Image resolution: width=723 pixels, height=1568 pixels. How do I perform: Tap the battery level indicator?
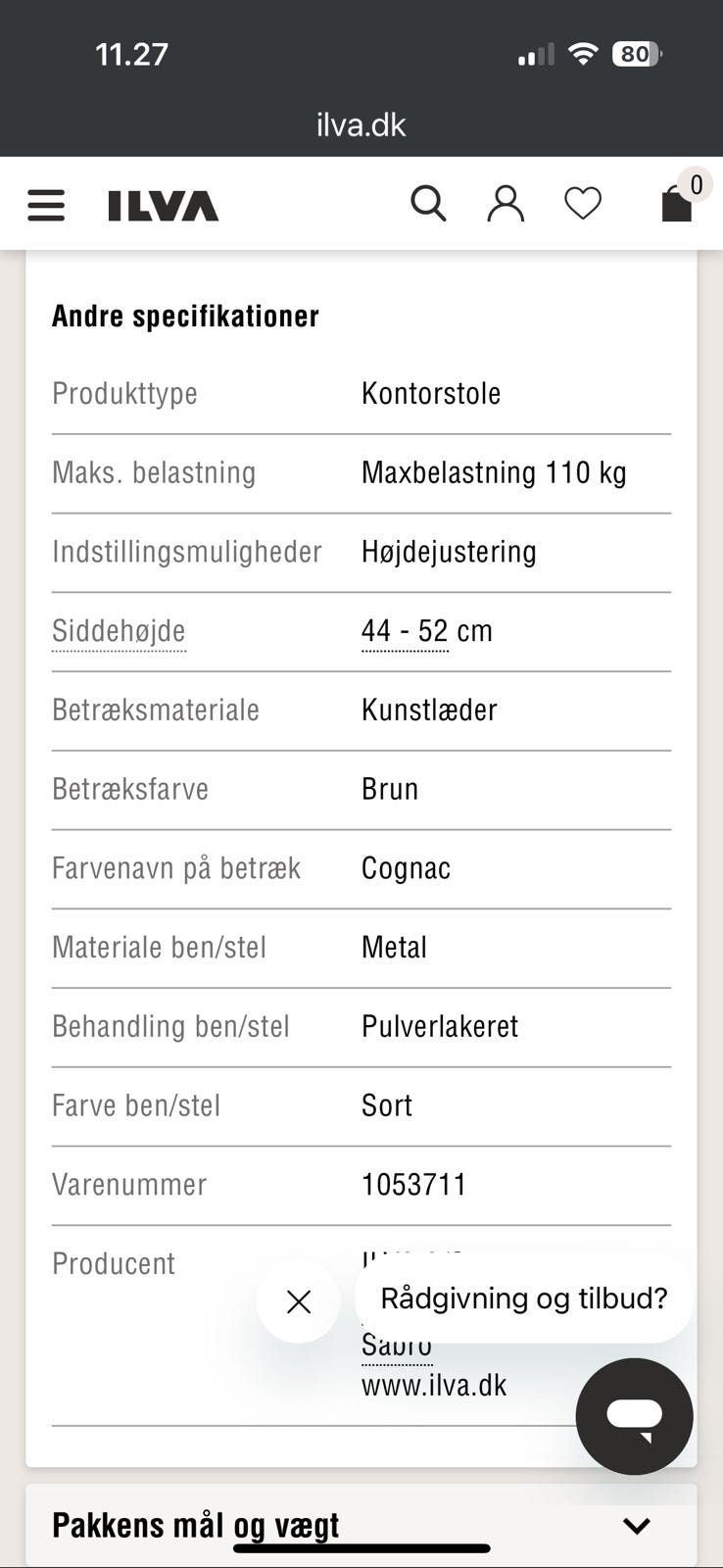[636, 54]
